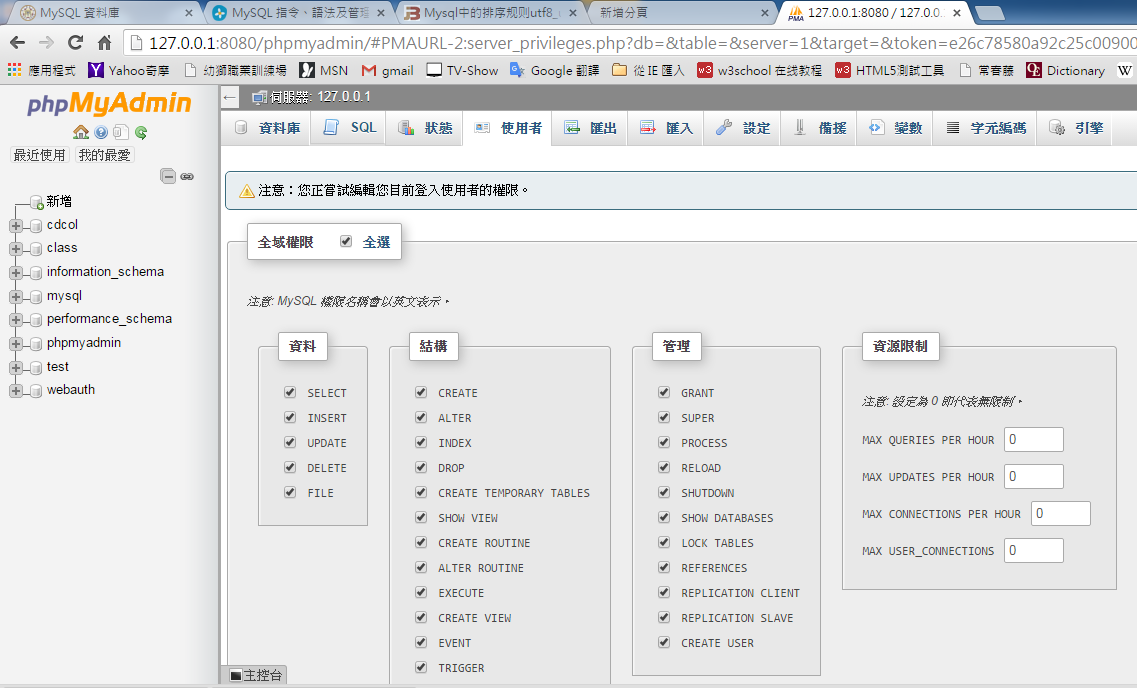Screen dimensions: 1137x688
Task: Click the link chain icon in sidebar
Action: [187, 176]
